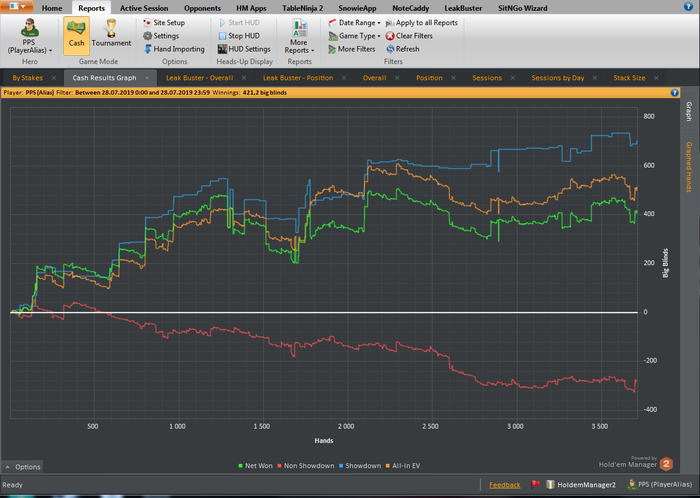The height and width of the screenshot is (498, 700).
Task: Switch to By Stakes report tab
Action: (x=27, y=78)
